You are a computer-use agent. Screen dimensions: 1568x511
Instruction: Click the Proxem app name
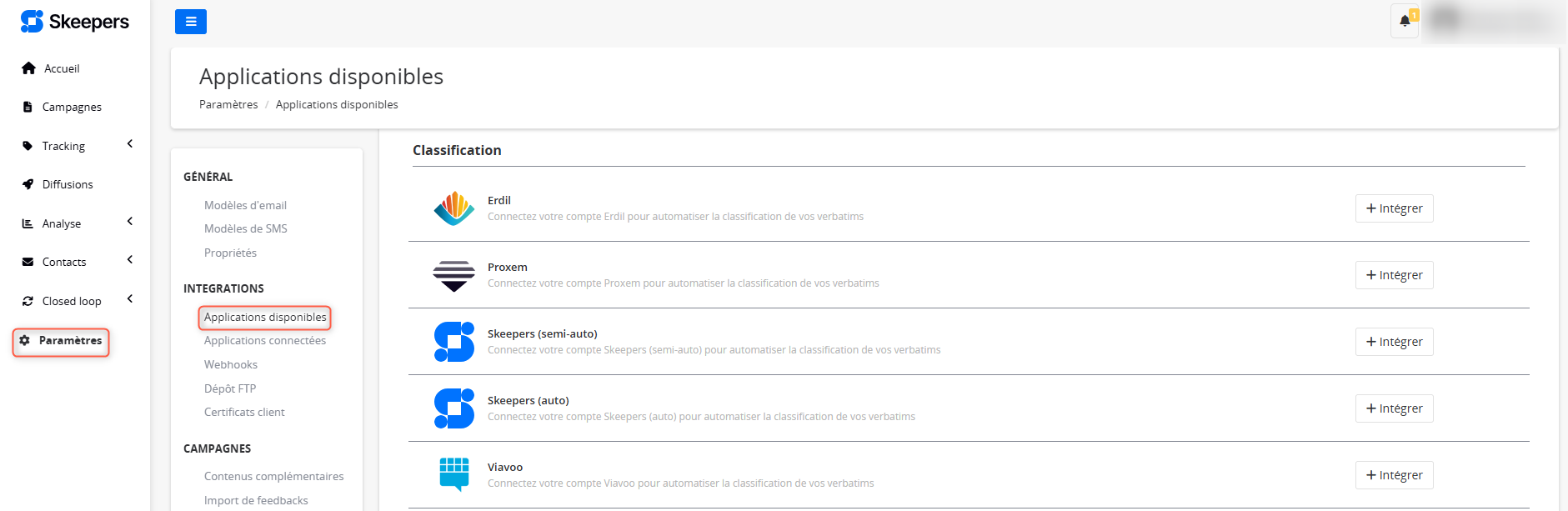point(508,267)
